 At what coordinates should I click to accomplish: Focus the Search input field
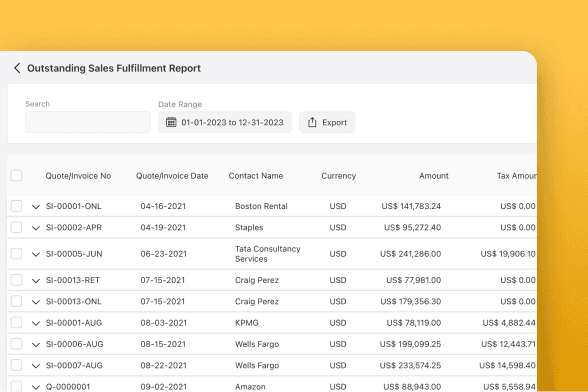point(88,122)
